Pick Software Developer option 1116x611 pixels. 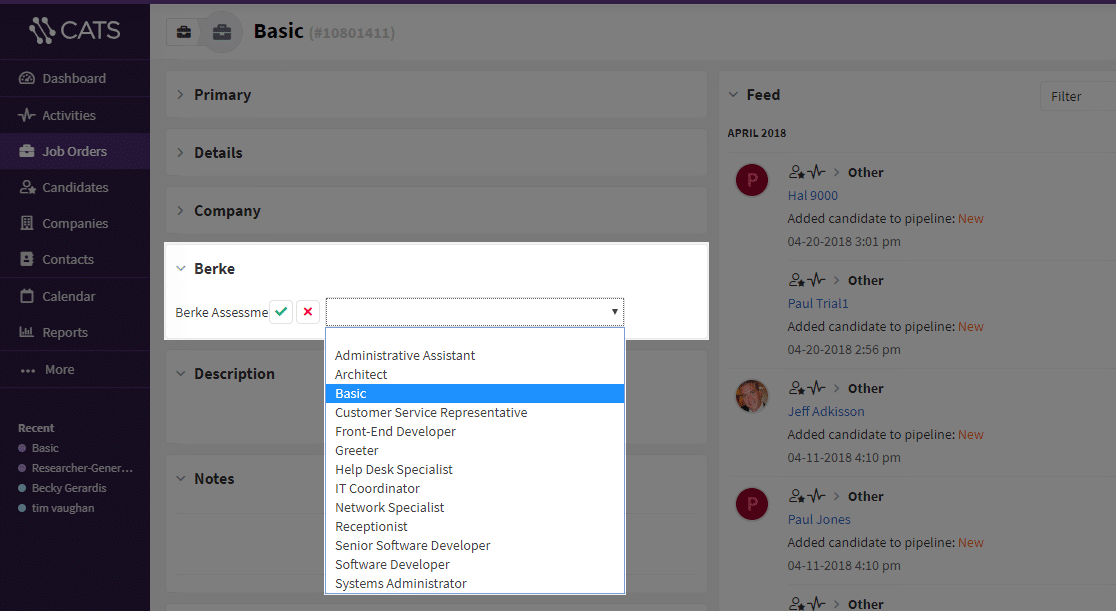[x=475, y=564]
